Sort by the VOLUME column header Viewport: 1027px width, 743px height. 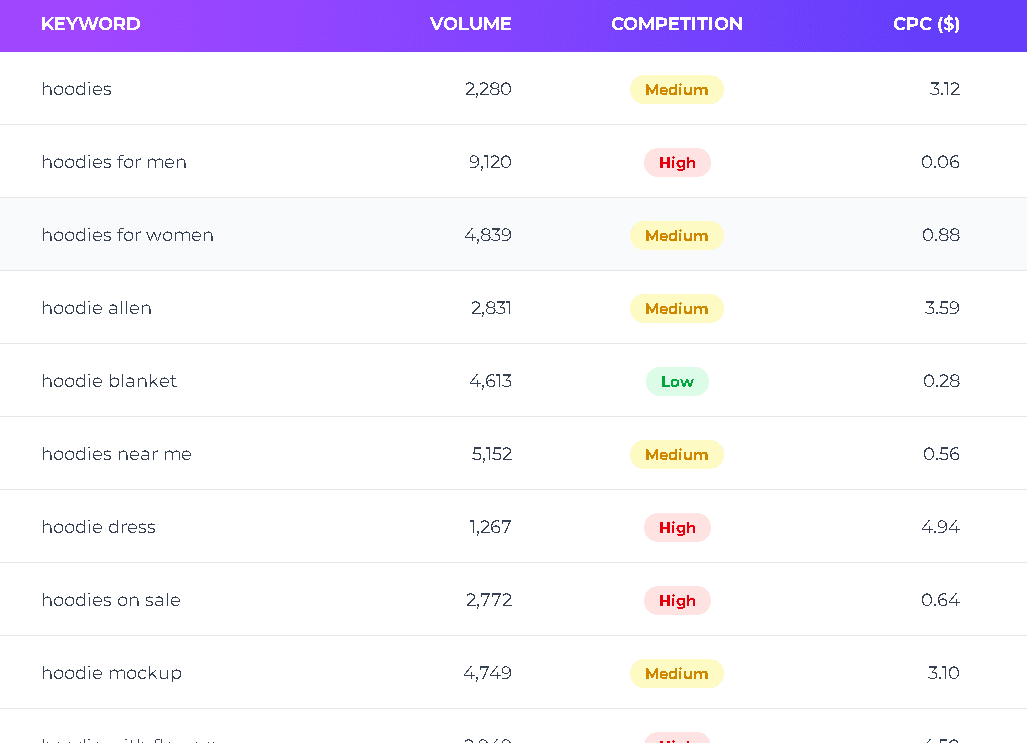[x=470, y=24]
